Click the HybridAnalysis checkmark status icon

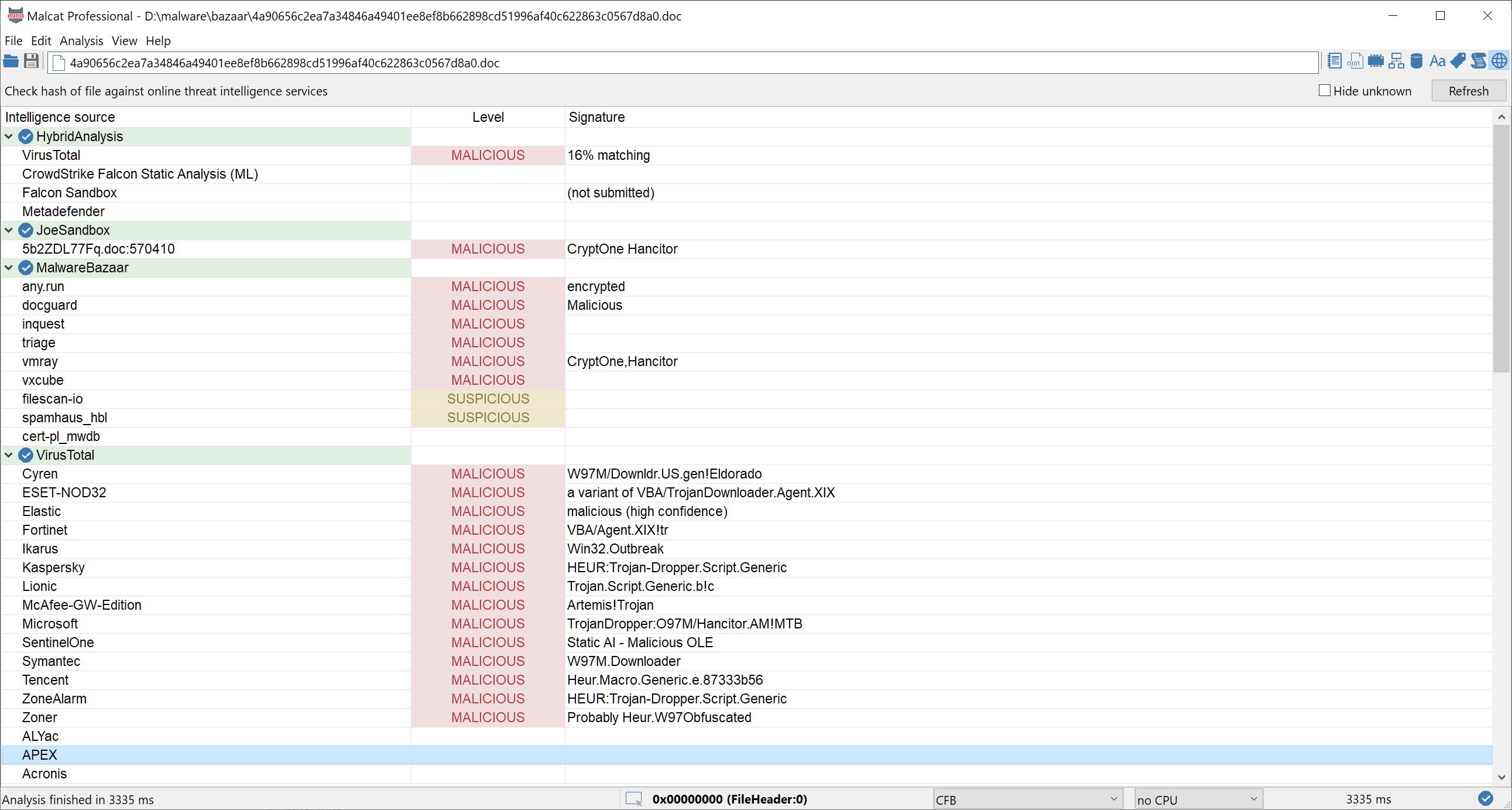tap(25, 136)
